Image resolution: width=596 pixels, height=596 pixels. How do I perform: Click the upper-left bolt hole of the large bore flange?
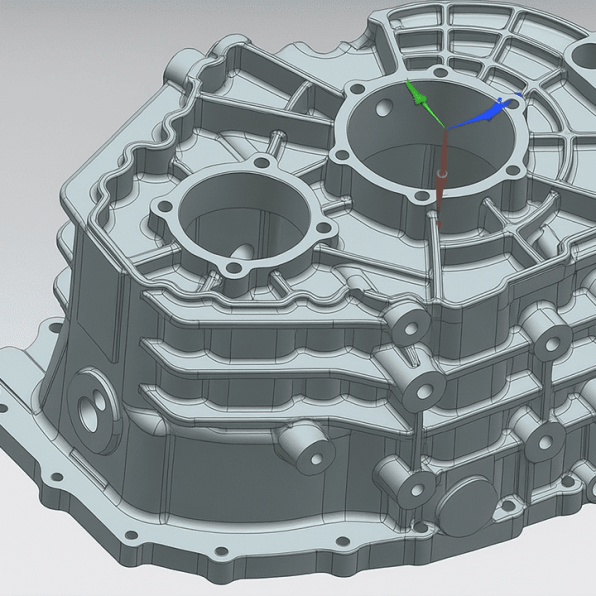coord(357,89)
